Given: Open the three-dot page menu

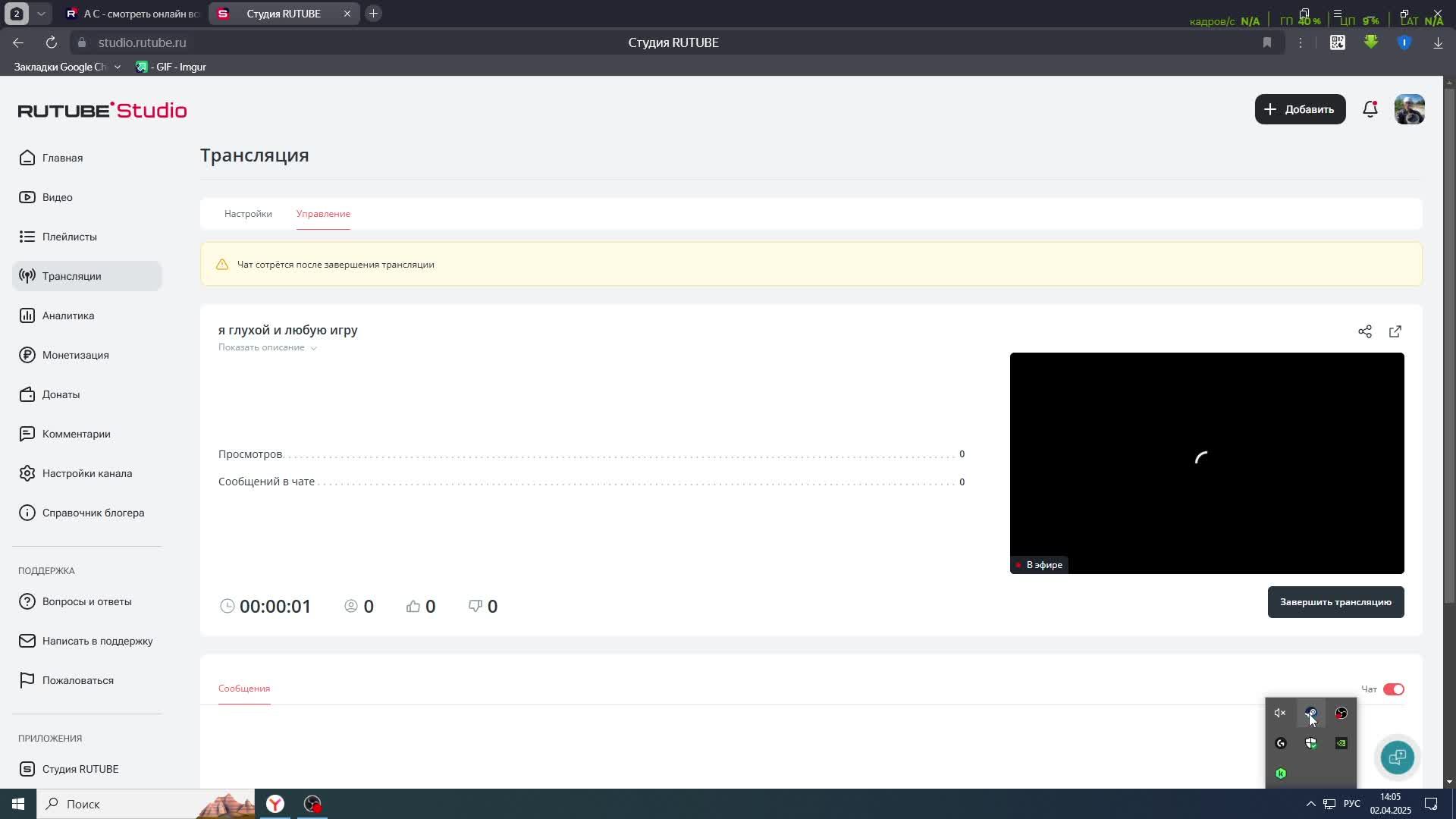Looking at the screenshot, I should click(x=1301, y=42).
